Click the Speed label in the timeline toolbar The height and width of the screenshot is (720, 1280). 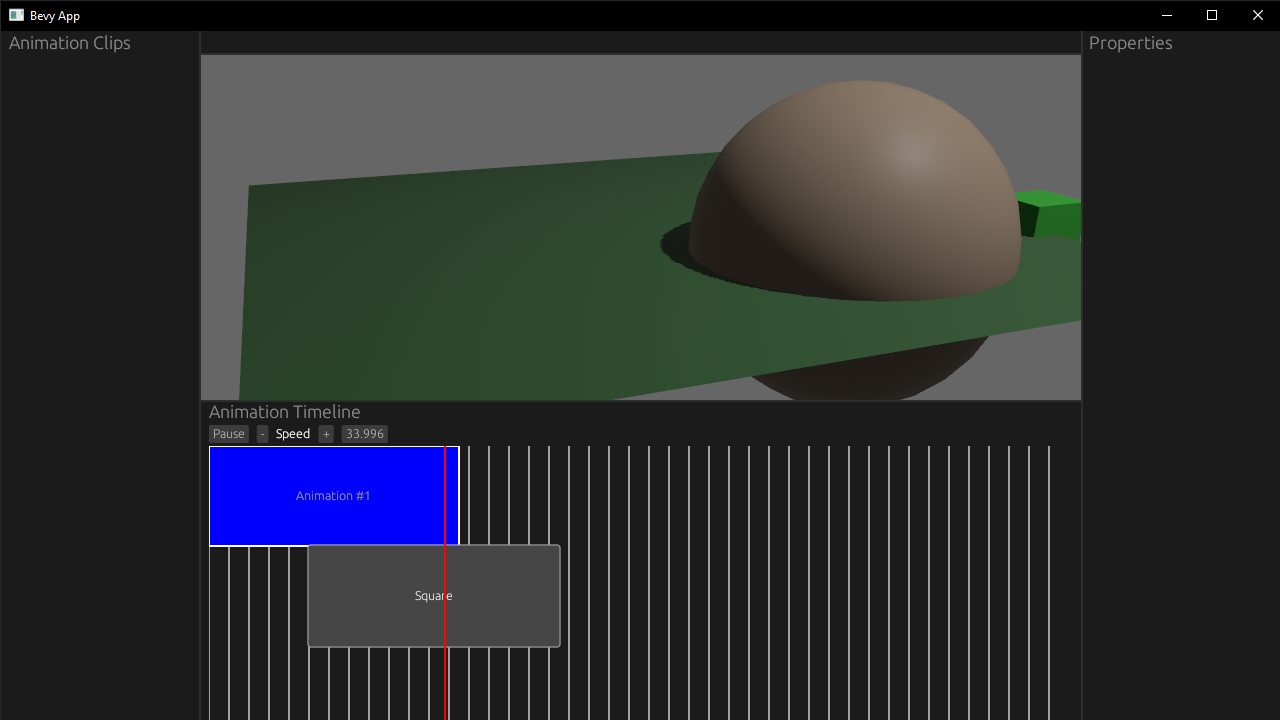point(293,433)
